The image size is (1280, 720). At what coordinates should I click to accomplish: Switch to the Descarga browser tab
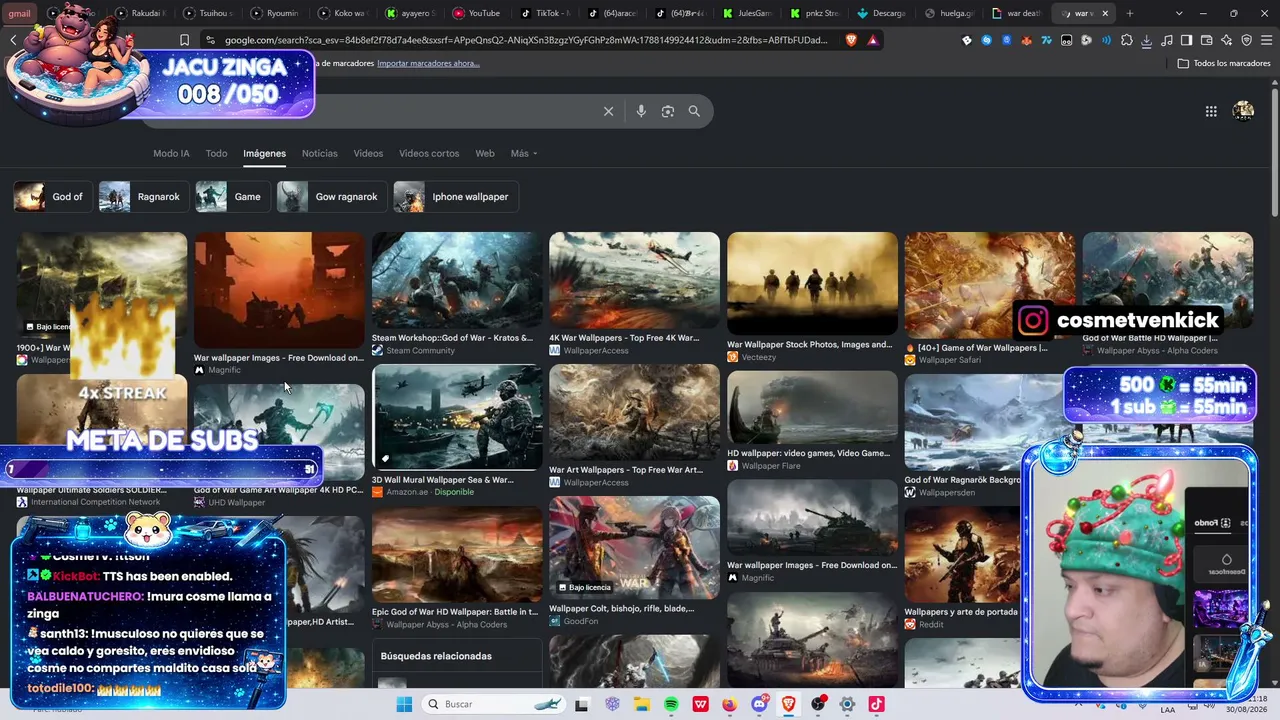click(882, 13)
